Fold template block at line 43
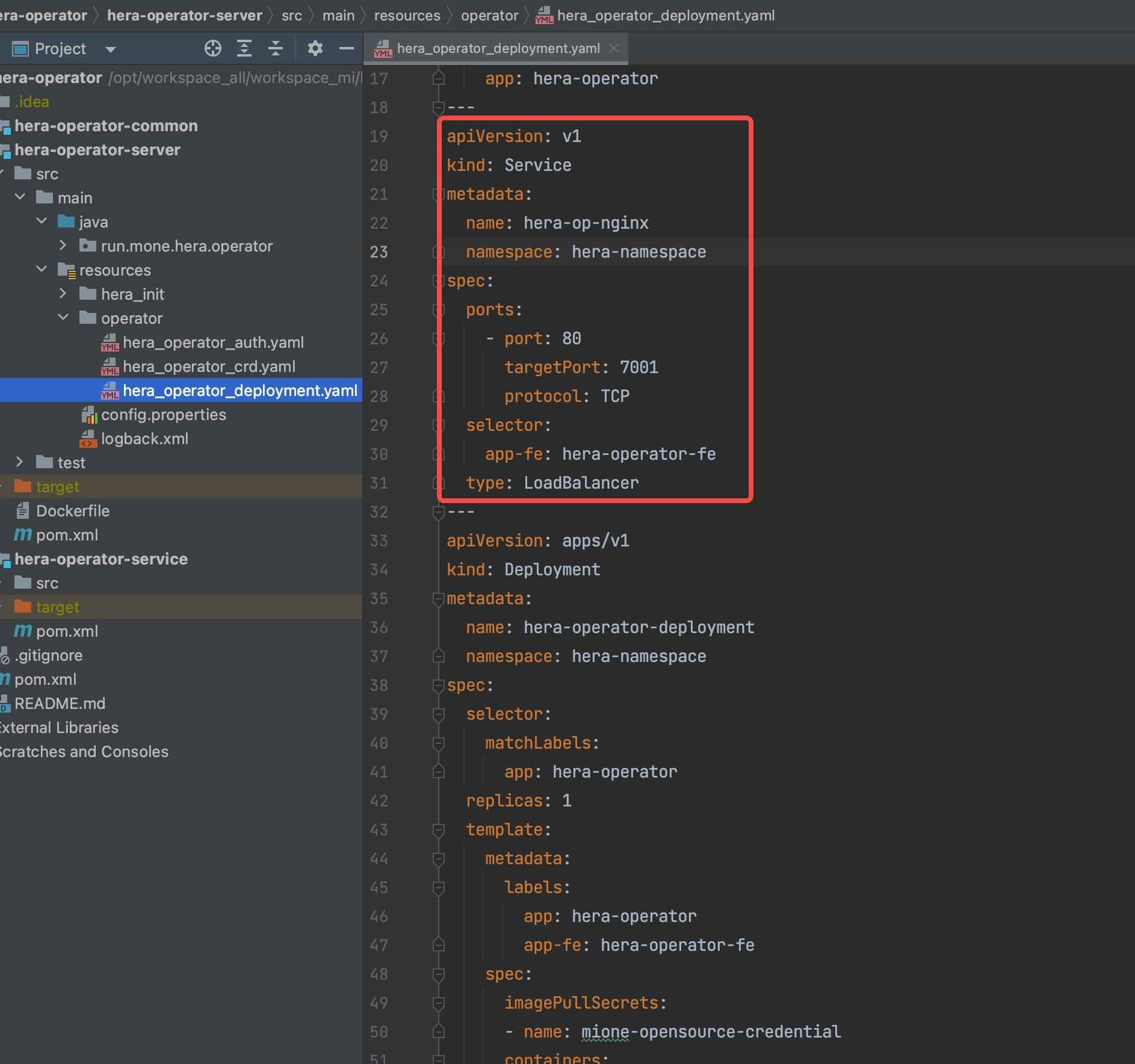The width and height of the screenshot is (1135, 1064). pos(438,829)
